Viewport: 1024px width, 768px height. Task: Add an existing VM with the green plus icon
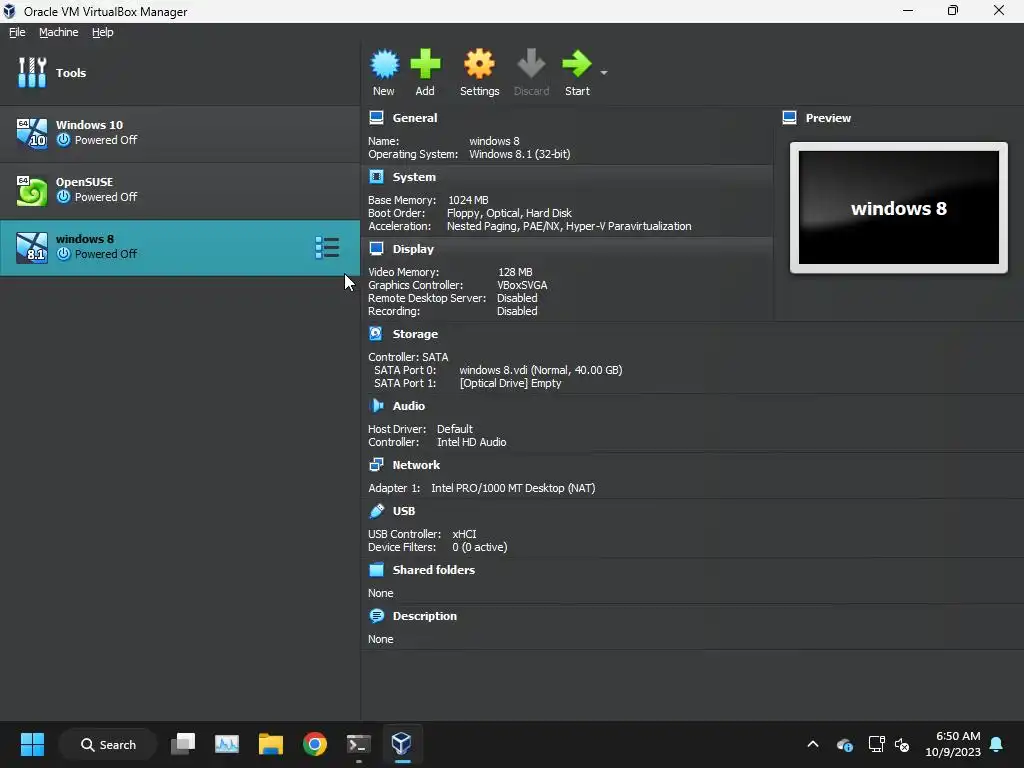pos(425,64)
